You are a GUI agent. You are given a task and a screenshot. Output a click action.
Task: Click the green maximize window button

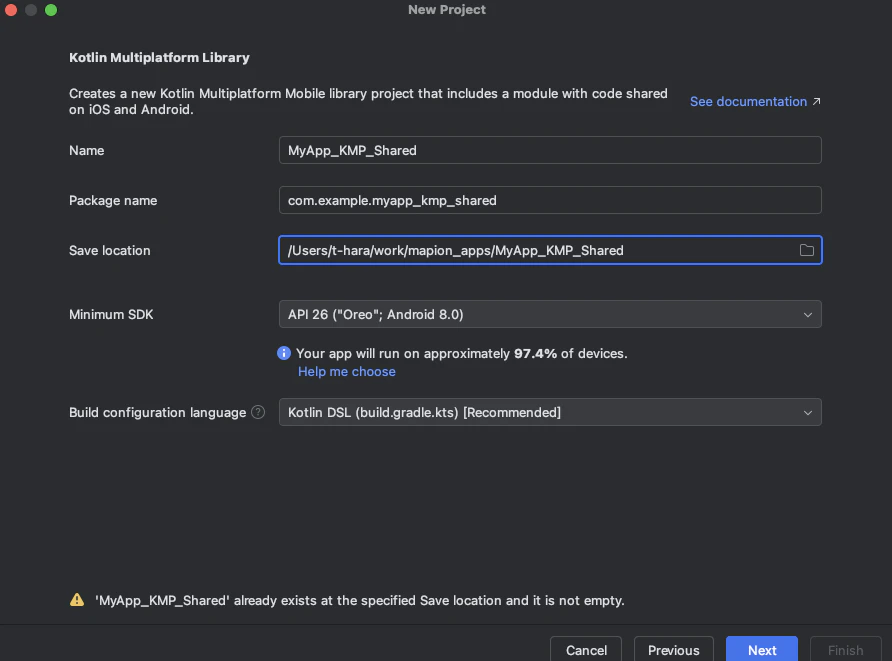51,10
